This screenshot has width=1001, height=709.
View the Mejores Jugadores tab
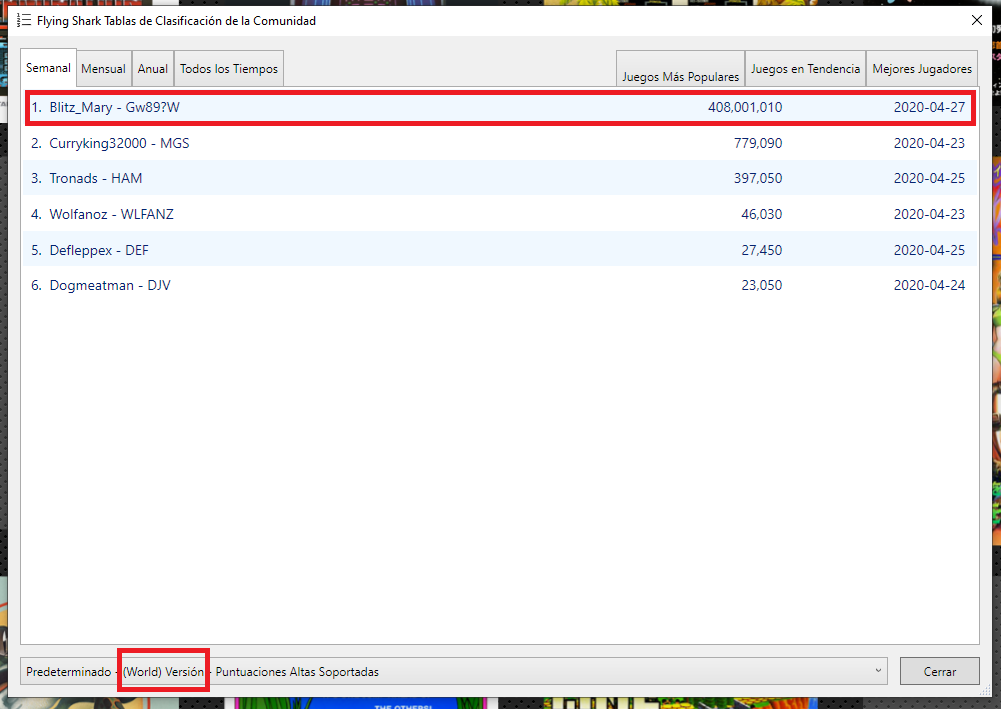pyautogui.click(x=922, y=69)
